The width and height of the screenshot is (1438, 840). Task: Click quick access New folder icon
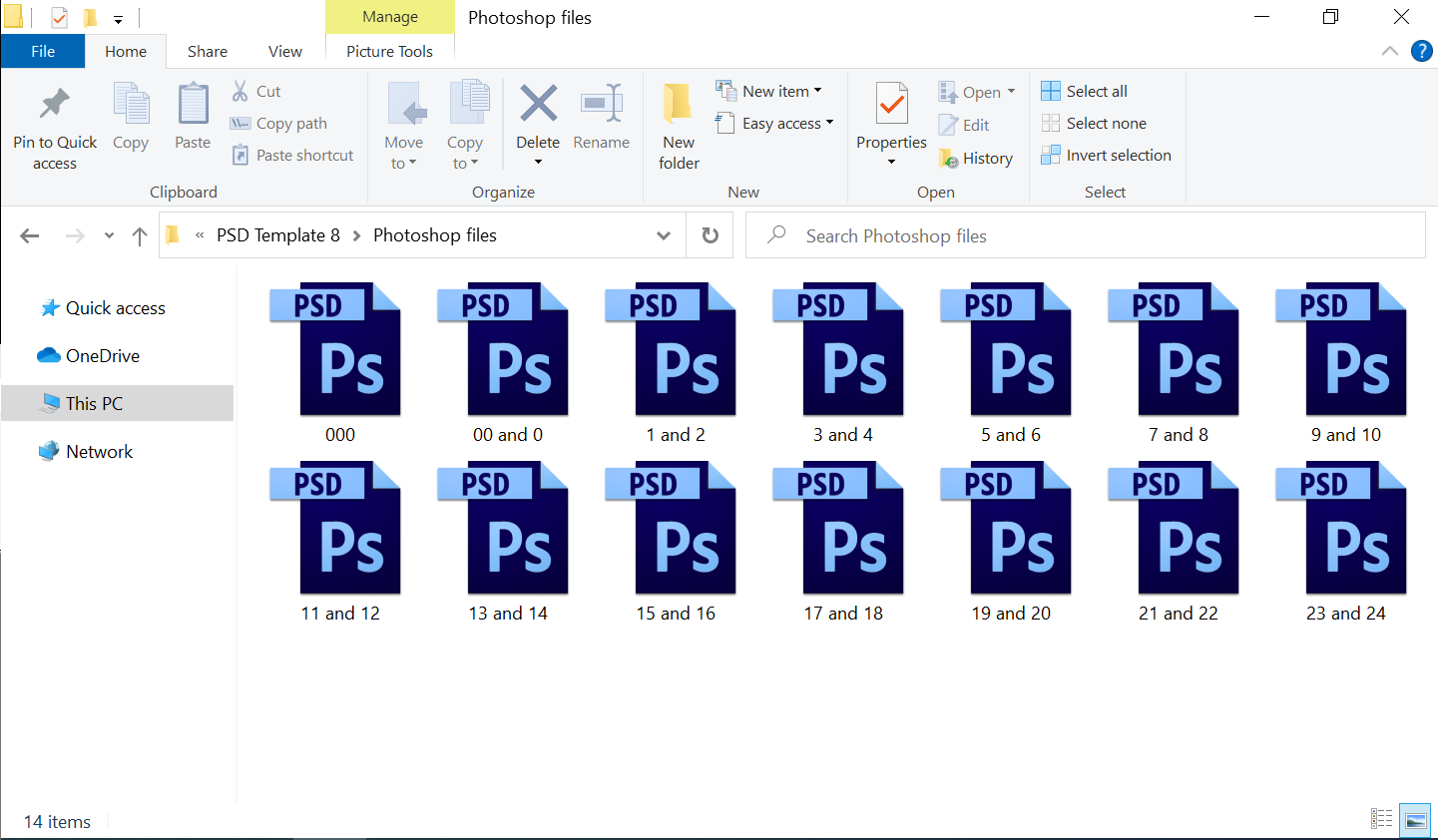[90, 17]
